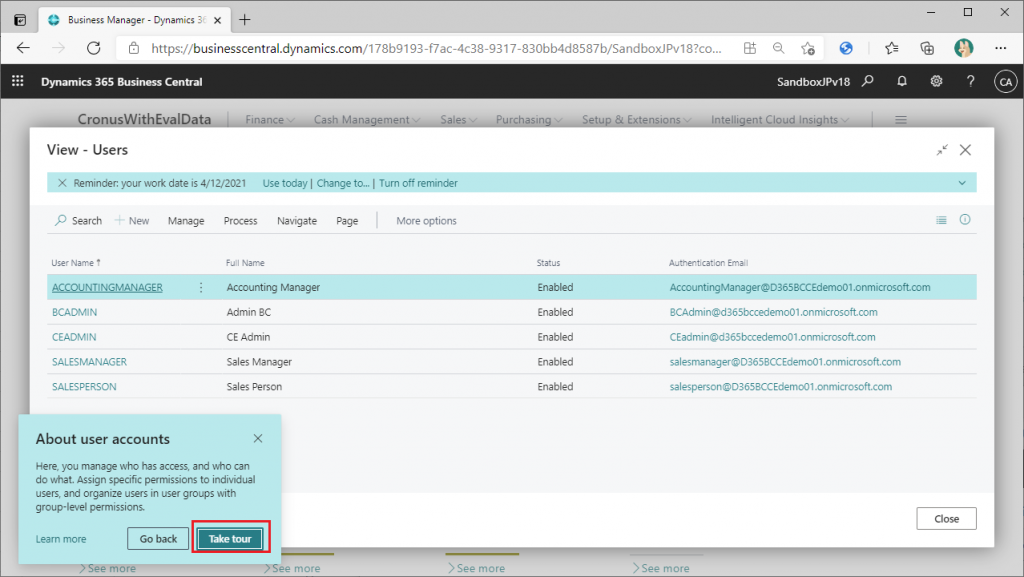
Task: Open browser Favorites list icon
Action: click(x=891, y=48)
